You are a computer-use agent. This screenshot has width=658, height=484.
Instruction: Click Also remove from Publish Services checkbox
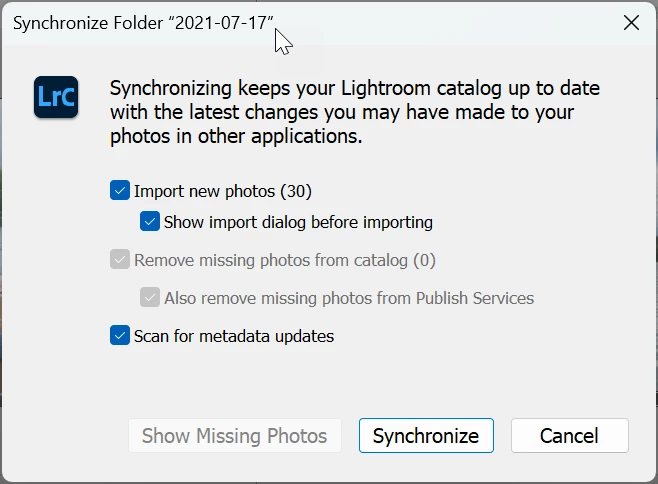[150, 297]
